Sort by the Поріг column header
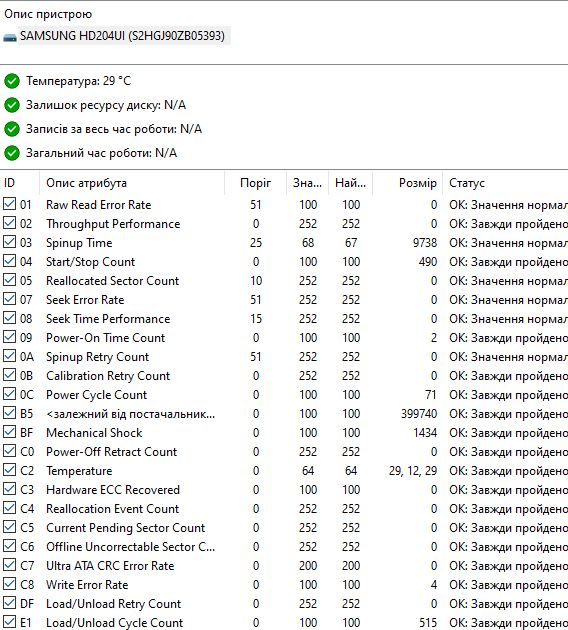Image resolution: width=568 pixels, height=630 pixels. (x=255, y=183)
